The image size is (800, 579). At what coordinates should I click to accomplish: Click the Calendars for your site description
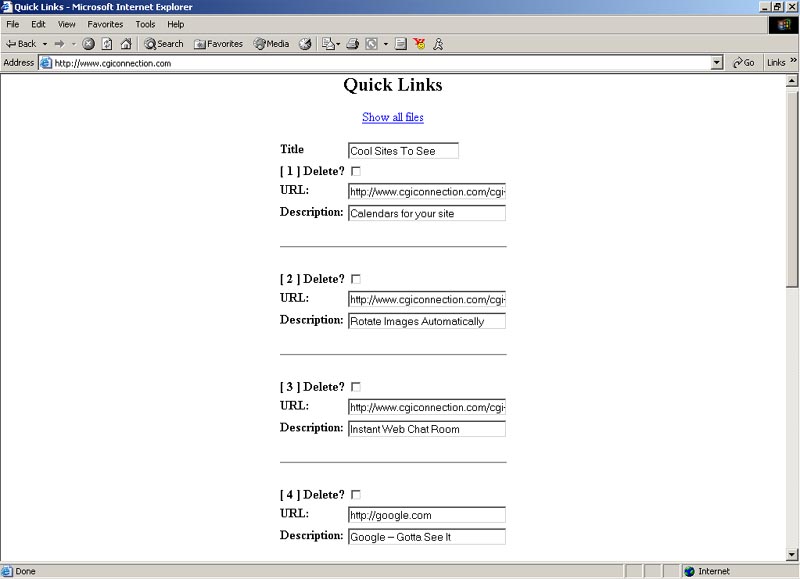point(427,213)
